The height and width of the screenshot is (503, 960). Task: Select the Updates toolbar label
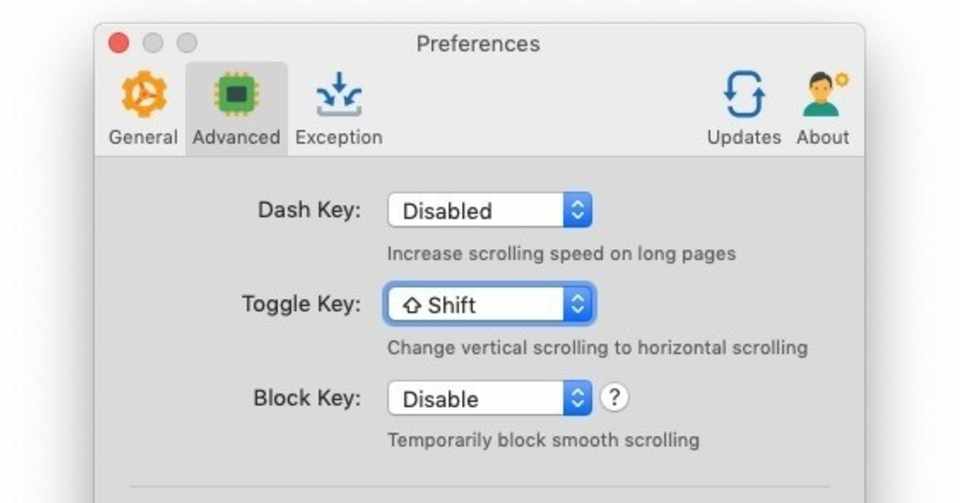point(744,137)
